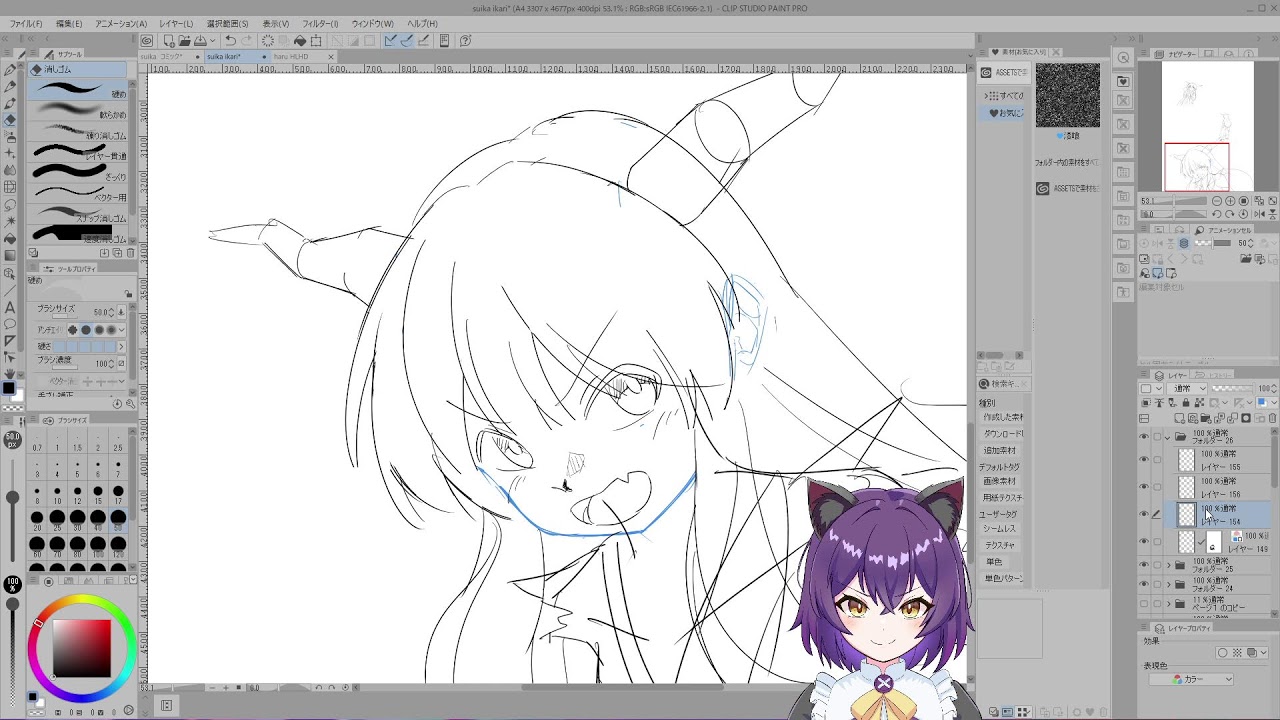Click the 画像素材 tag button

(x=1000, y=481)
